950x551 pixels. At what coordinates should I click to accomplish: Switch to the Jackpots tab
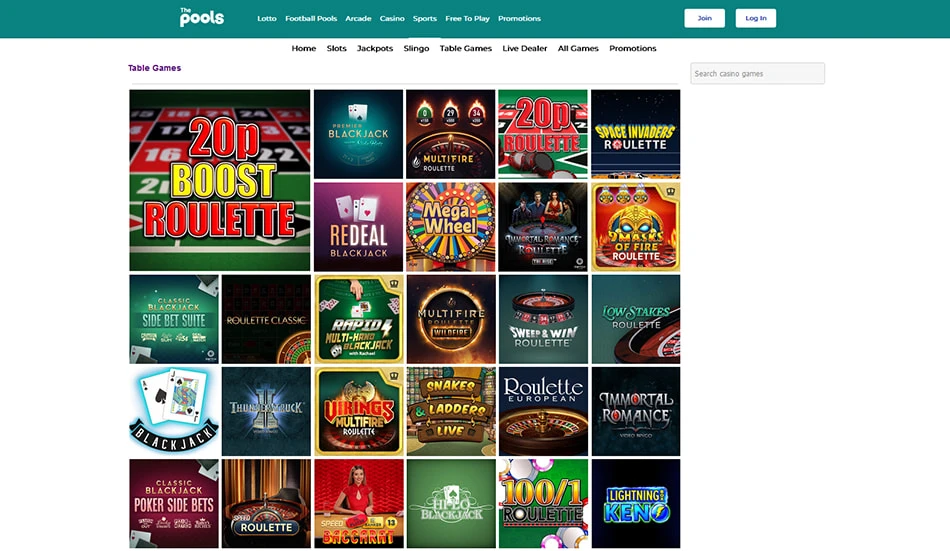374,48
